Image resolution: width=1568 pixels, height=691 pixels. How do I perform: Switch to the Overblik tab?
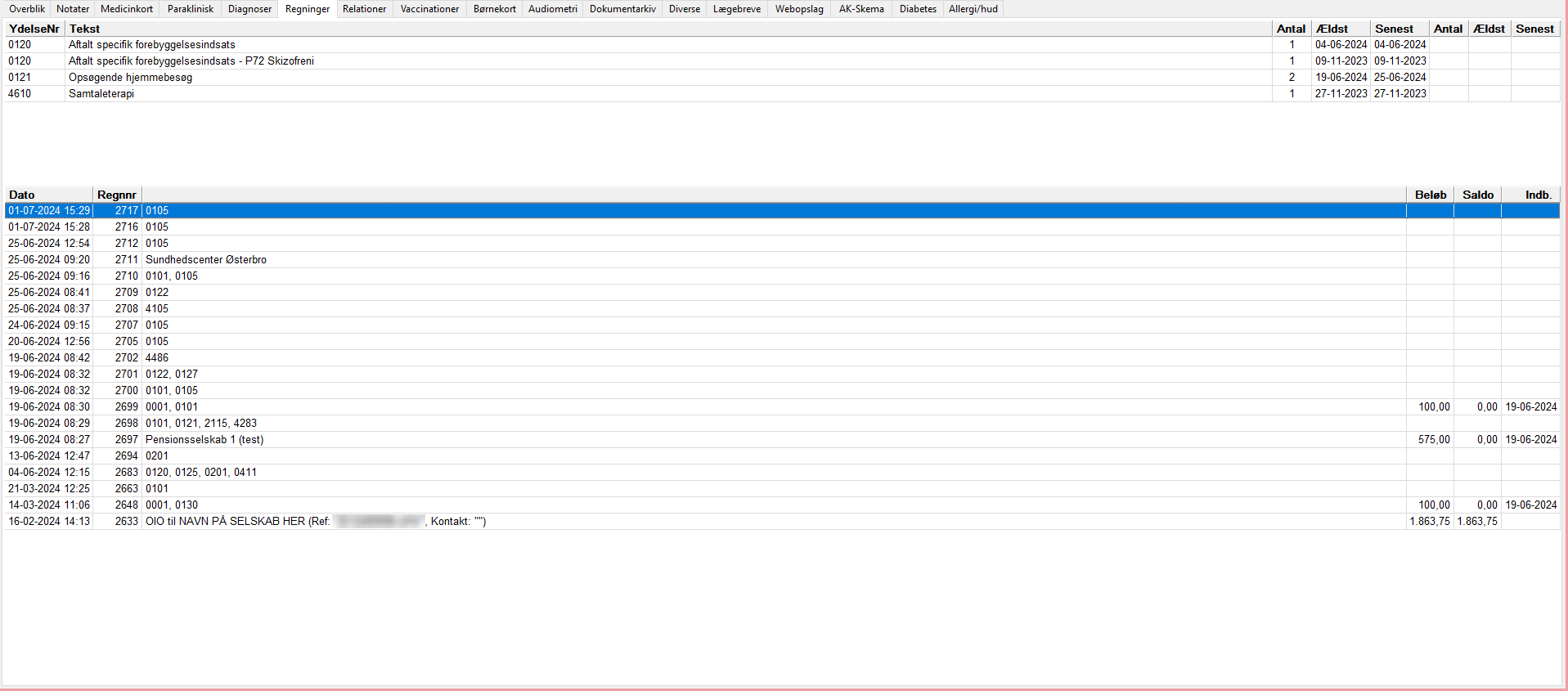click(x=27, y=9)
